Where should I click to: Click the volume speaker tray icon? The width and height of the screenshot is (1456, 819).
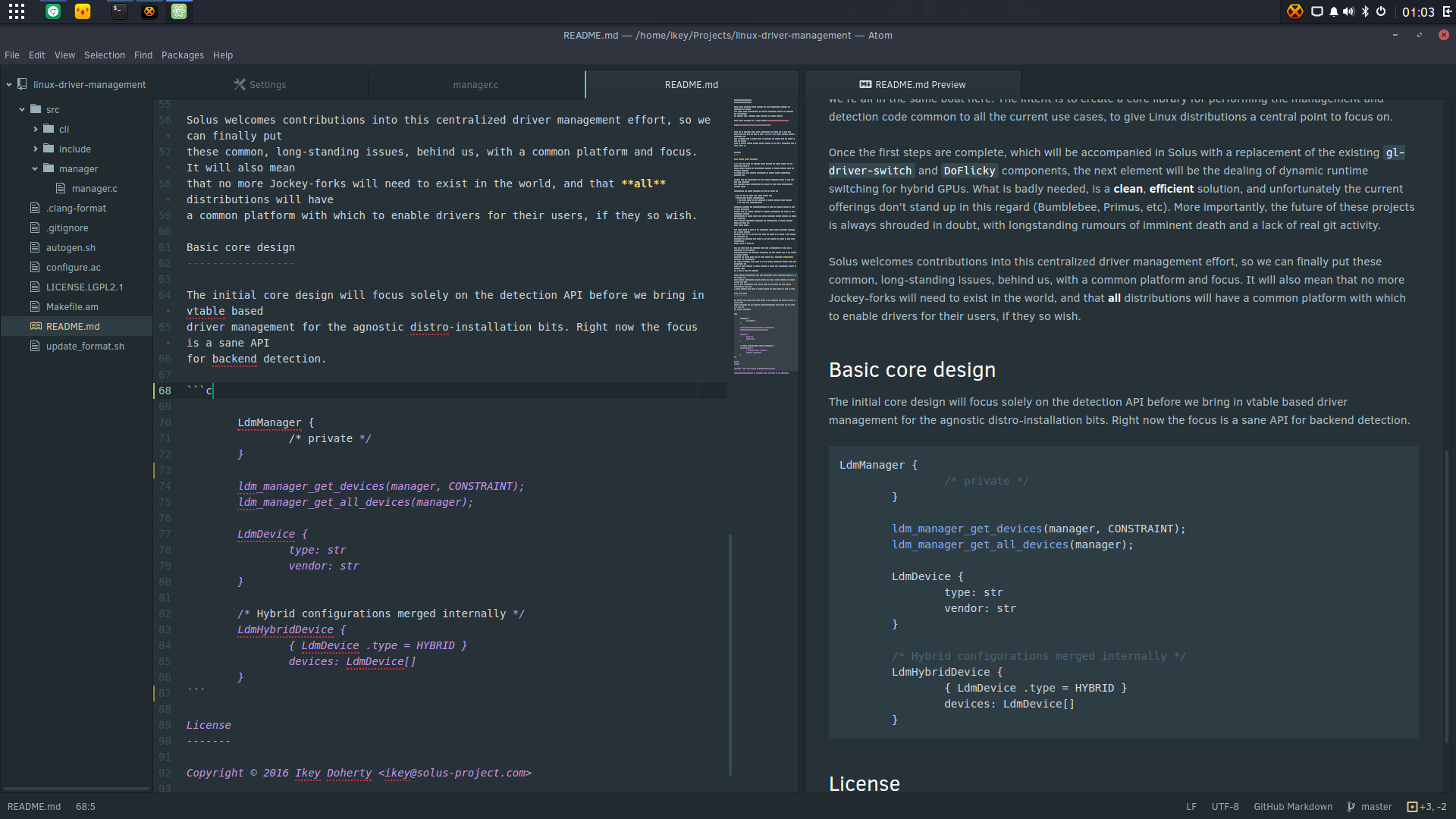coord(1348,11)
